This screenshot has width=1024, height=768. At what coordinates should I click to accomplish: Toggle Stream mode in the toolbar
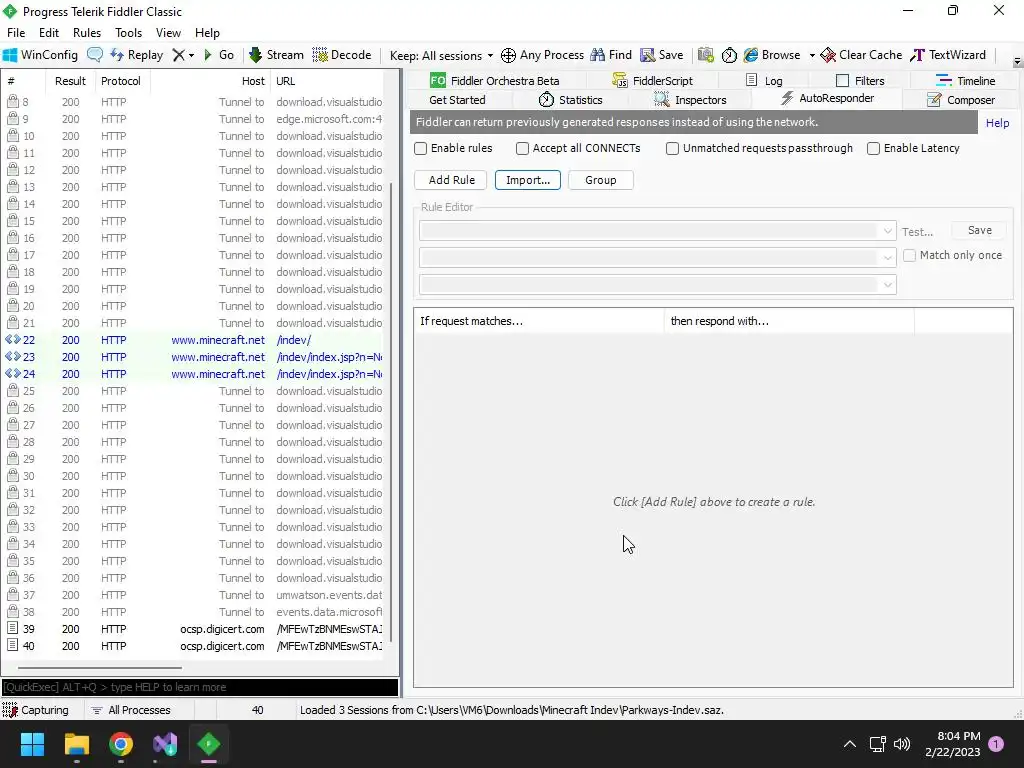276,55
